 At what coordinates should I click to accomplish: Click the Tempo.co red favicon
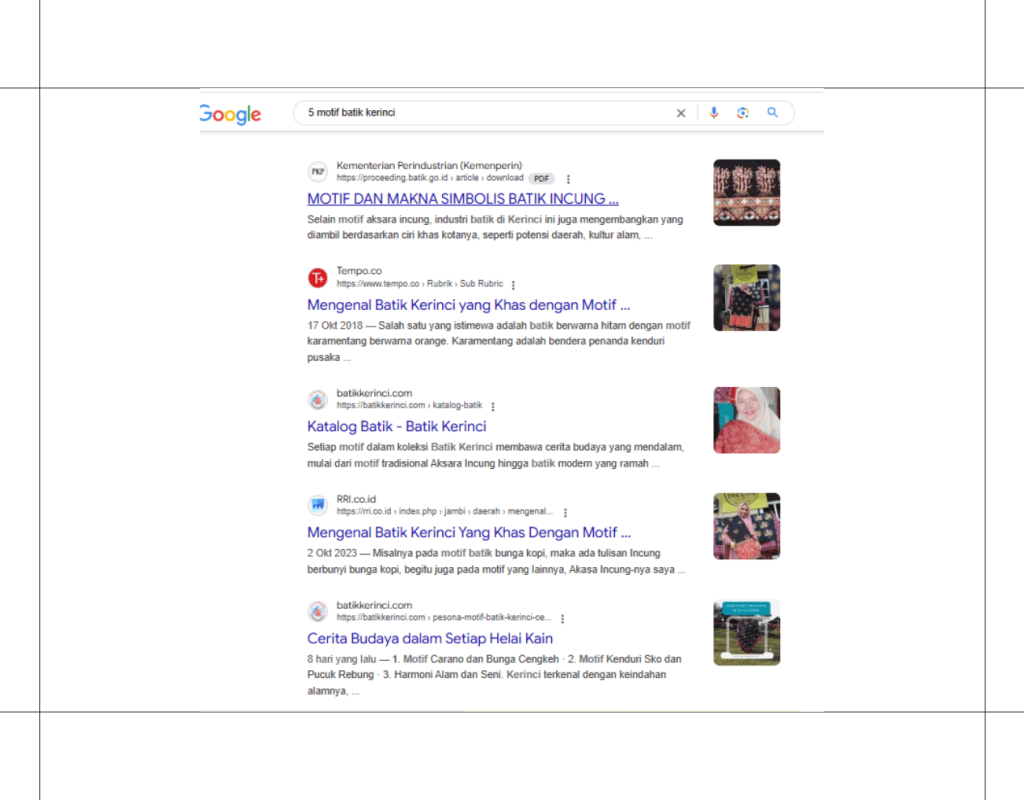(x=317, y=277)
